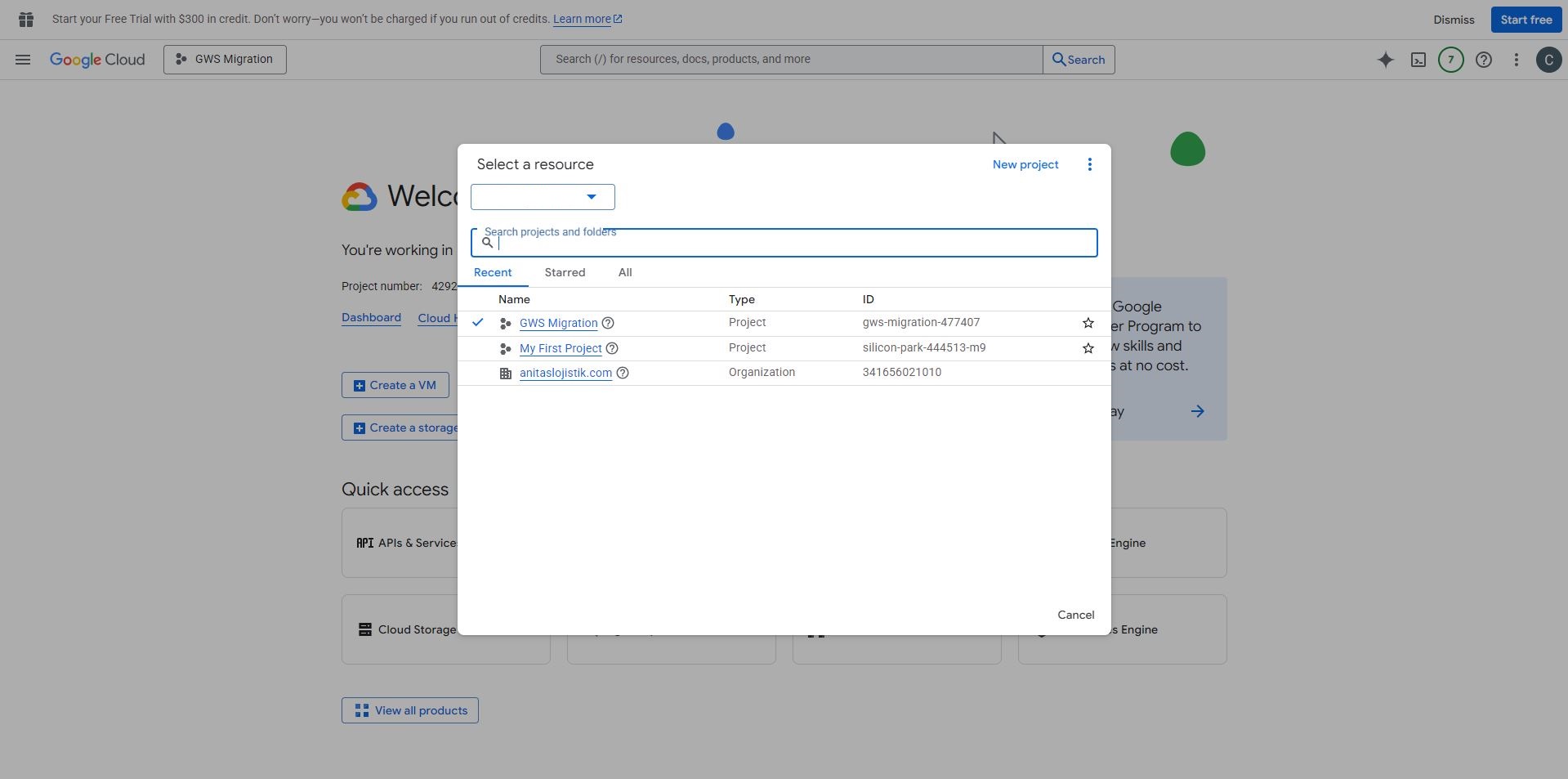
Task: Switch to the Starred tab
Action: point(565,273)
